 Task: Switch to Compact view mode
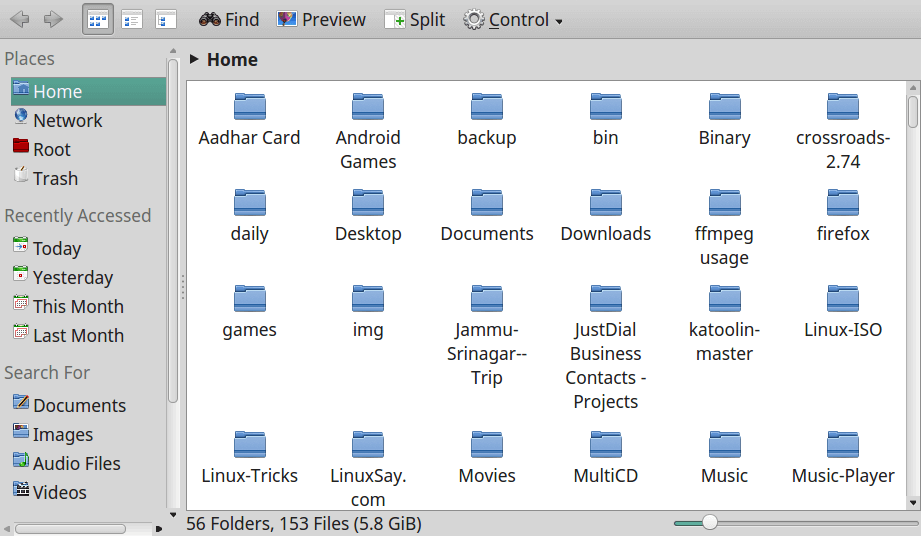(x=132, y=19)
